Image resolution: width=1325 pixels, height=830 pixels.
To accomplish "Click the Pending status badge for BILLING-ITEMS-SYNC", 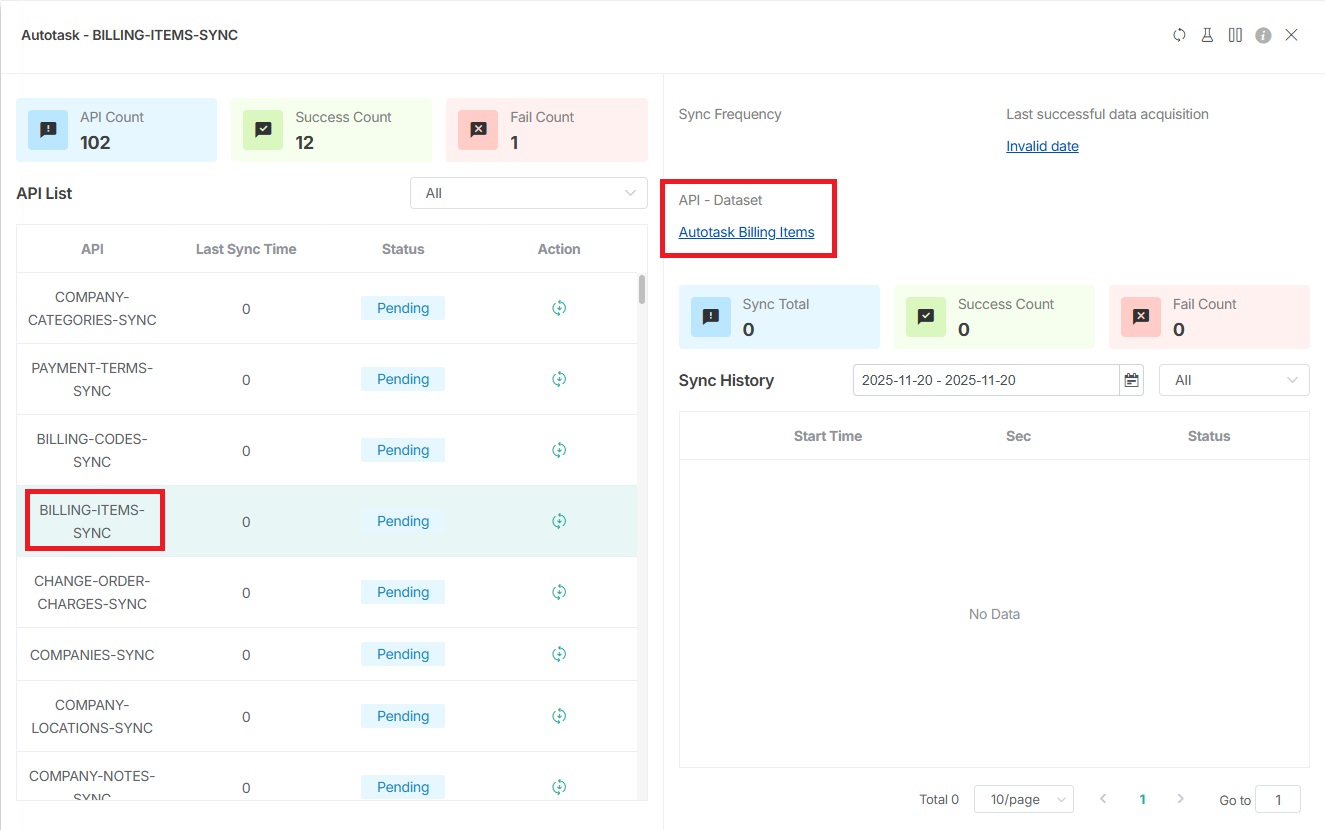I will pyautogui.click(x=402, y=520).
